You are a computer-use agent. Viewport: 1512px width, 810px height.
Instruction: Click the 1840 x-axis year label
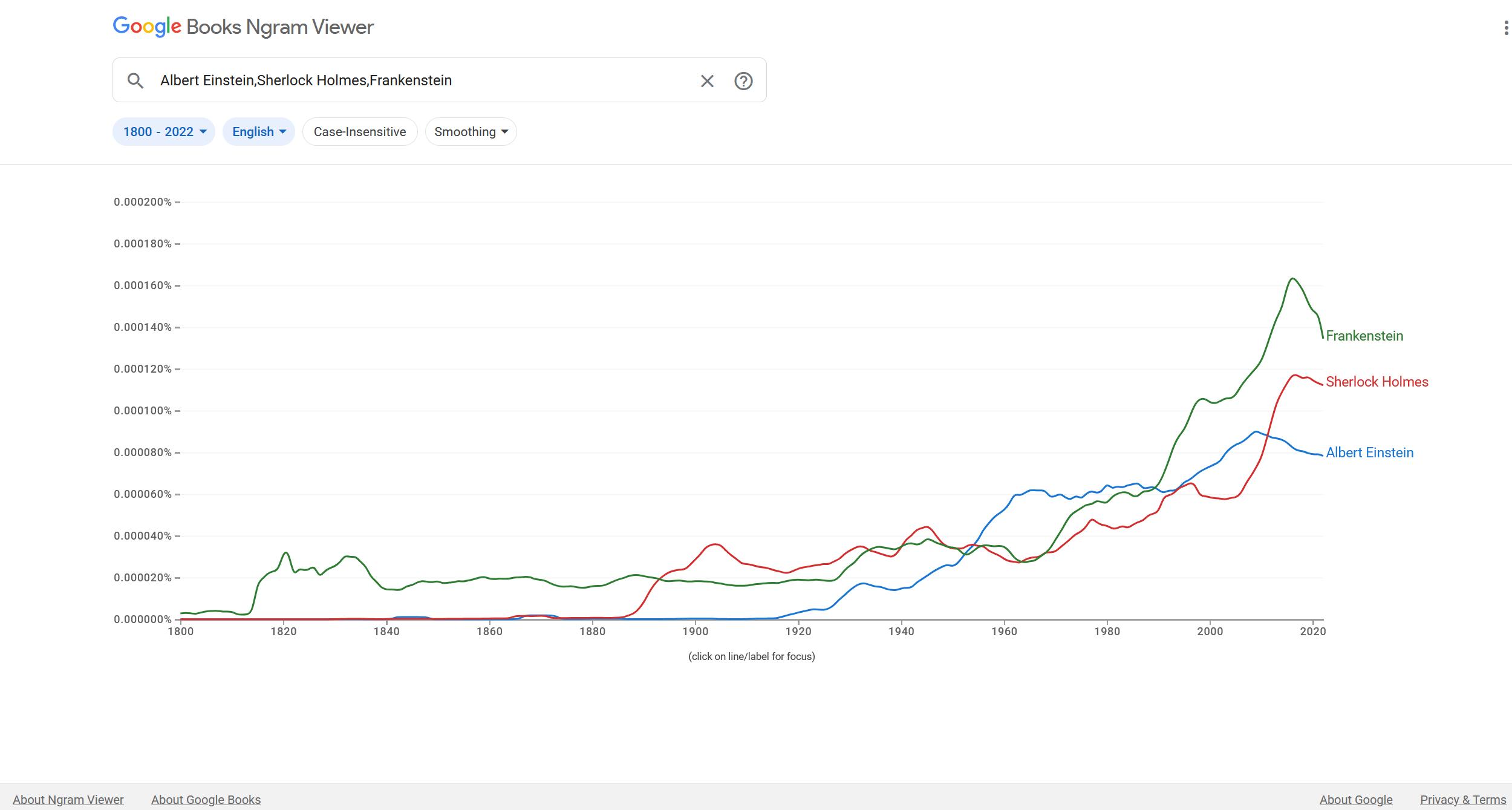tap(386, 632)
